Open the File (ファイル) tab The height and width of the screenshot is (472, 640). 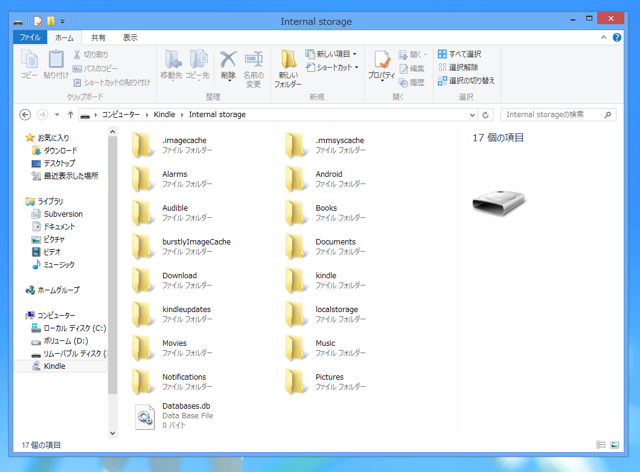[30, 37]
